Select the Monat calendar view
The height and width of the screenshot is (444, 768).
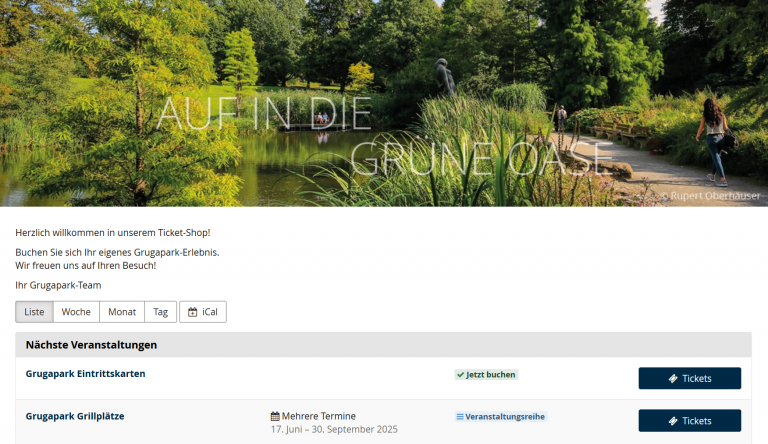click(x=122, y=312)
